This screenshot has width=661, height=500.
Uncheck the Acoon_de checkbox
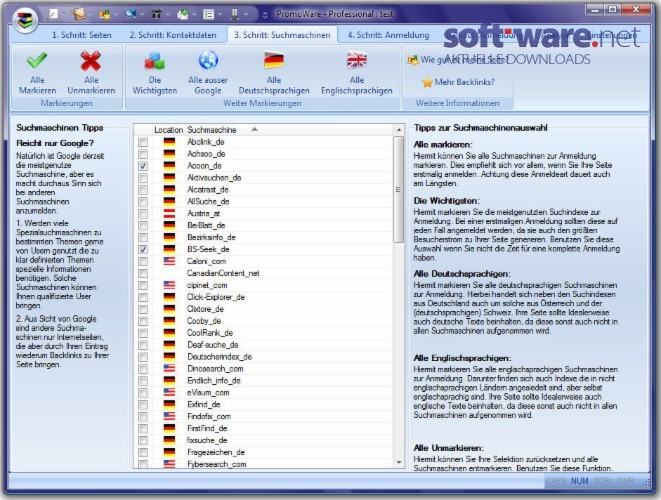[x=143, y=166]
